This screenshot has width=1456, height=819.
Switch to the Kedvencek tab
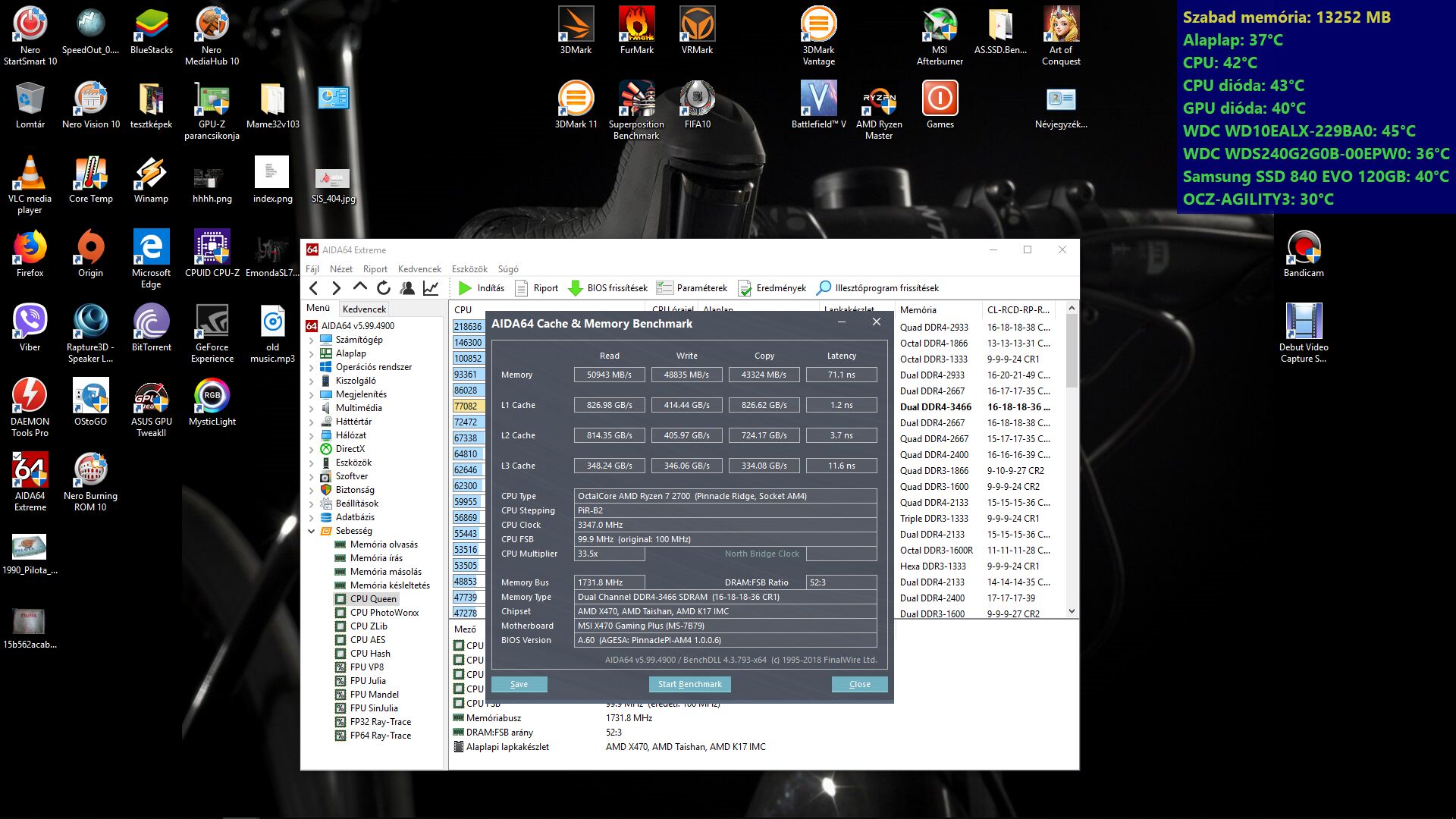point(364,309)
